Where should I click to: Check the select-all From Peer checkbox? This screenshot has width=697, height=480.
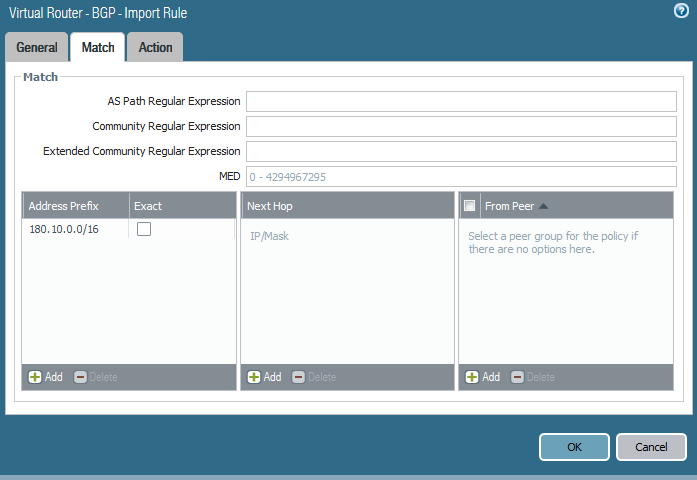click(x=470, y=206)
